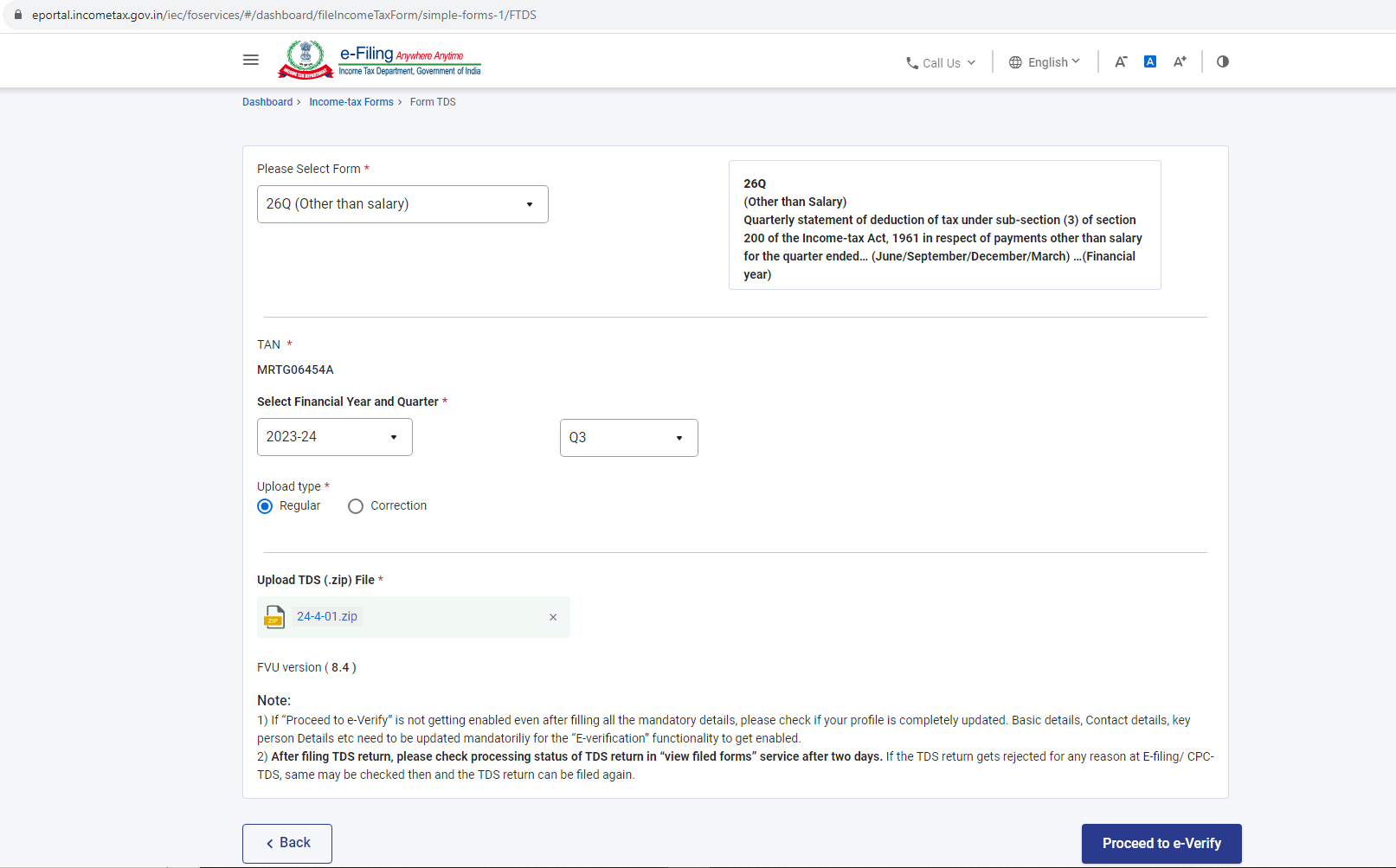1396x868 pixels.
Task: Open the Please Select Form dropdown
Action: tap(402, 204)
